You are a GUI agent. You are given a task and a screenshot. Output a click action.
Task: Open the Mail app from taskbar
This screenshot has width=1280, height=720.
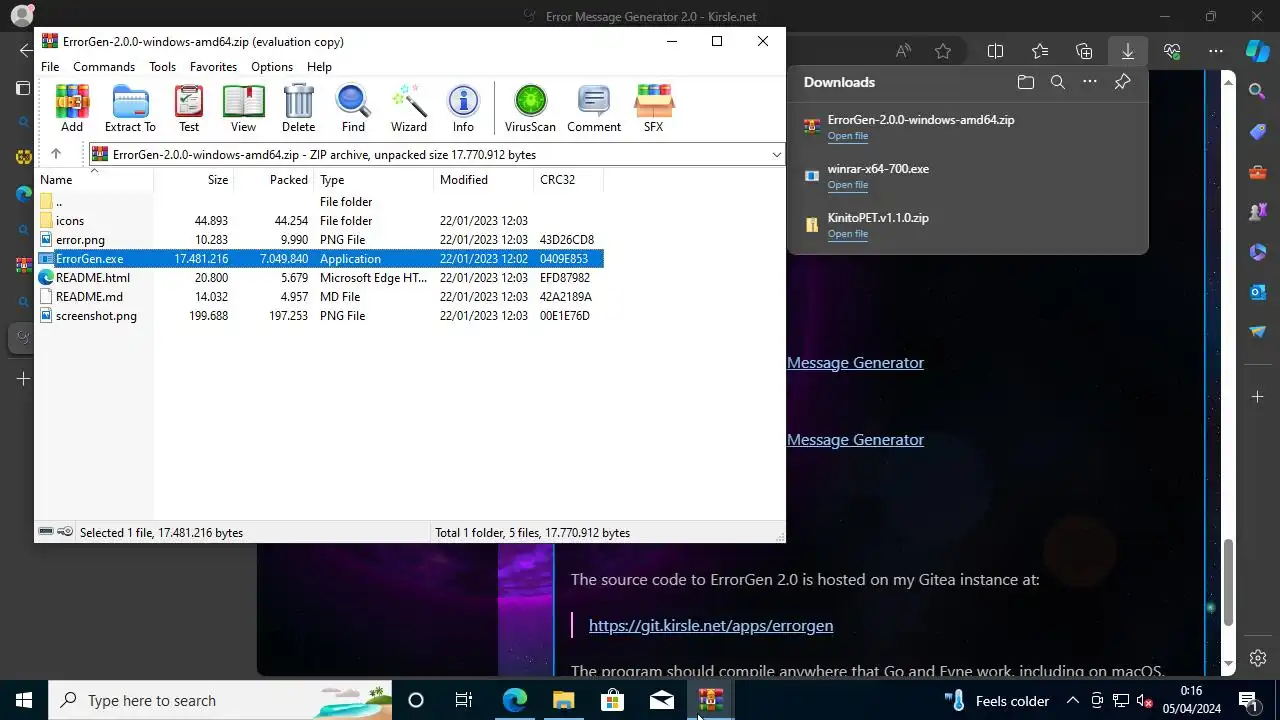click(x=661, y=700)
